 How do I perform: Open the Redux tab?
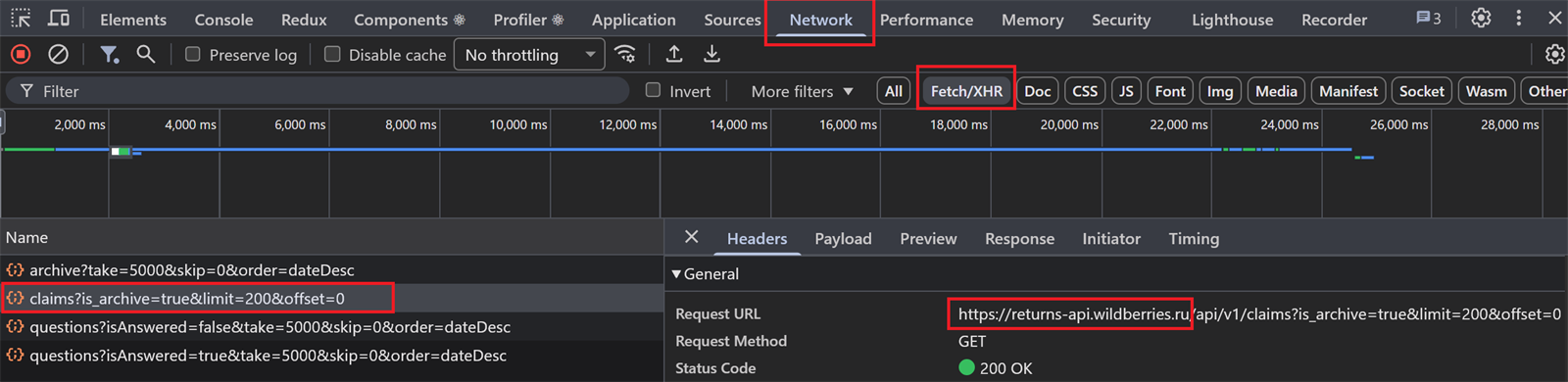pyautogui.click(x=304, y=20)
